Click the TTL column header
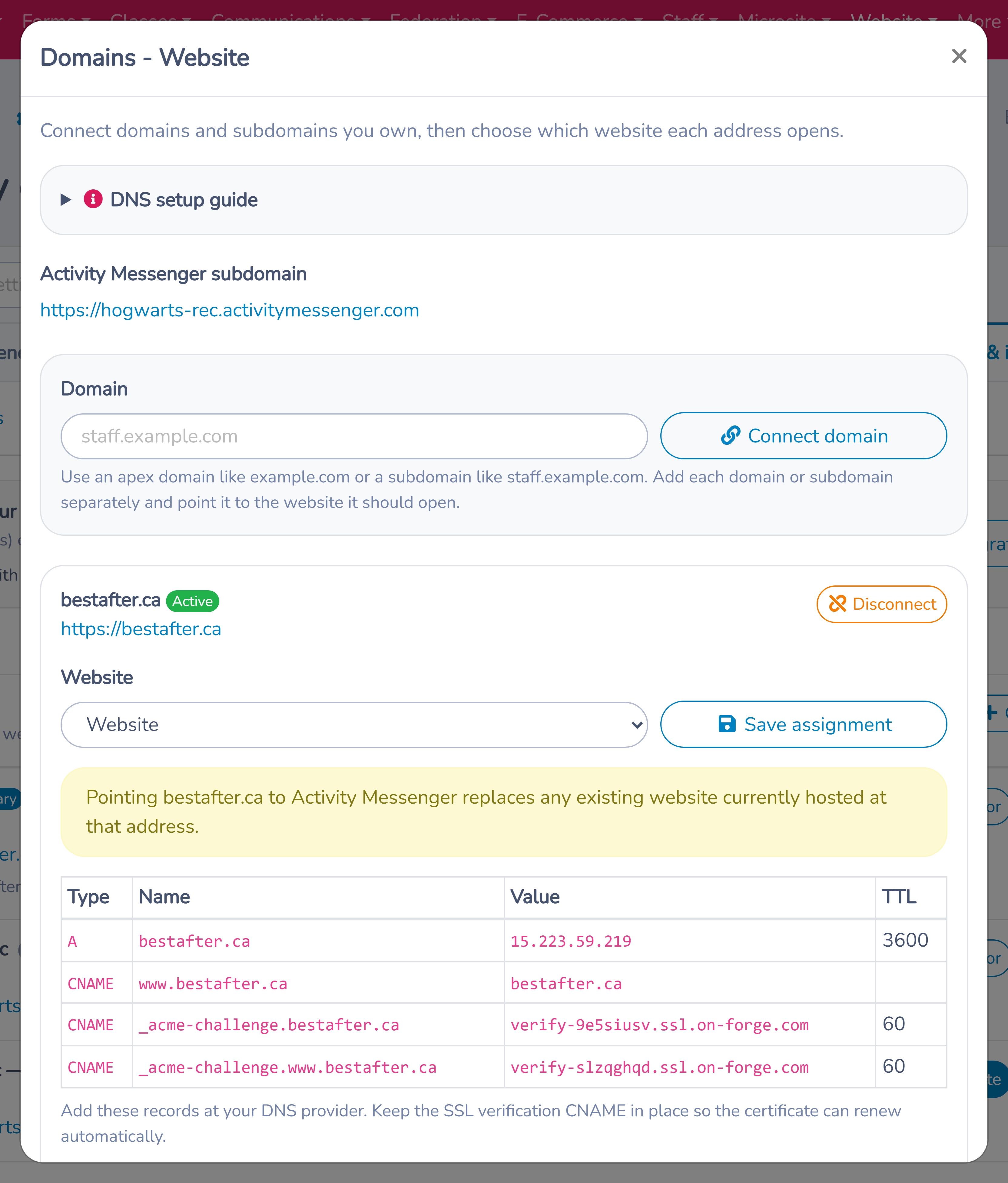The image size is (1008, 1183). click(910, 897)
